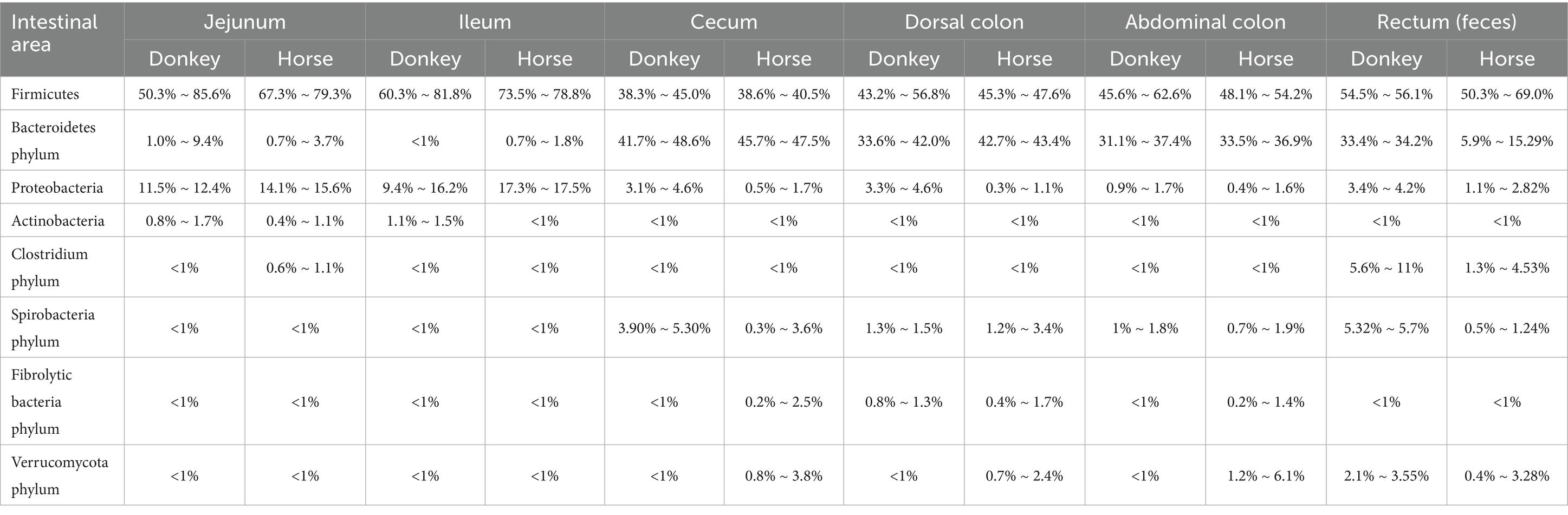Click Donkey subheader under Cecum
Screen dimensions: 1568x515
click(x=664, y=59)
